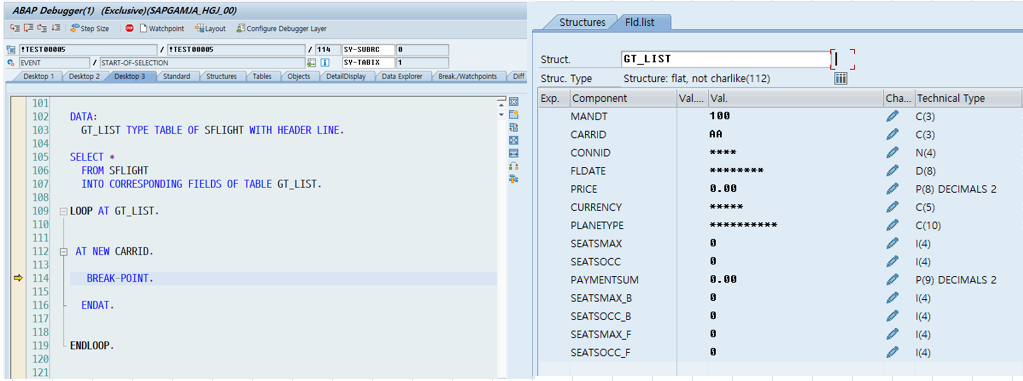This screenshot has height=381, width=1023.
Task: Open the Tables tab
Action: pyautogui.click(x=262, y=76)
